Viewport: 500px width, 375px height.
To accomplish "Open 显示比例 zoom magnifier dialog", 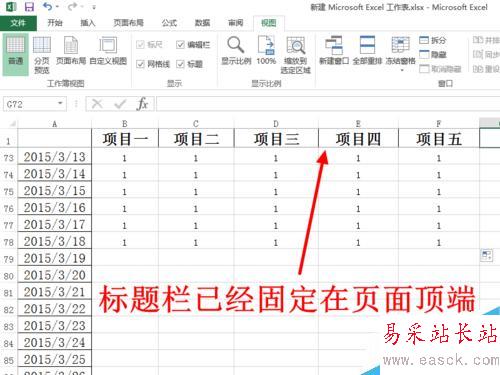I will [236, 50].
